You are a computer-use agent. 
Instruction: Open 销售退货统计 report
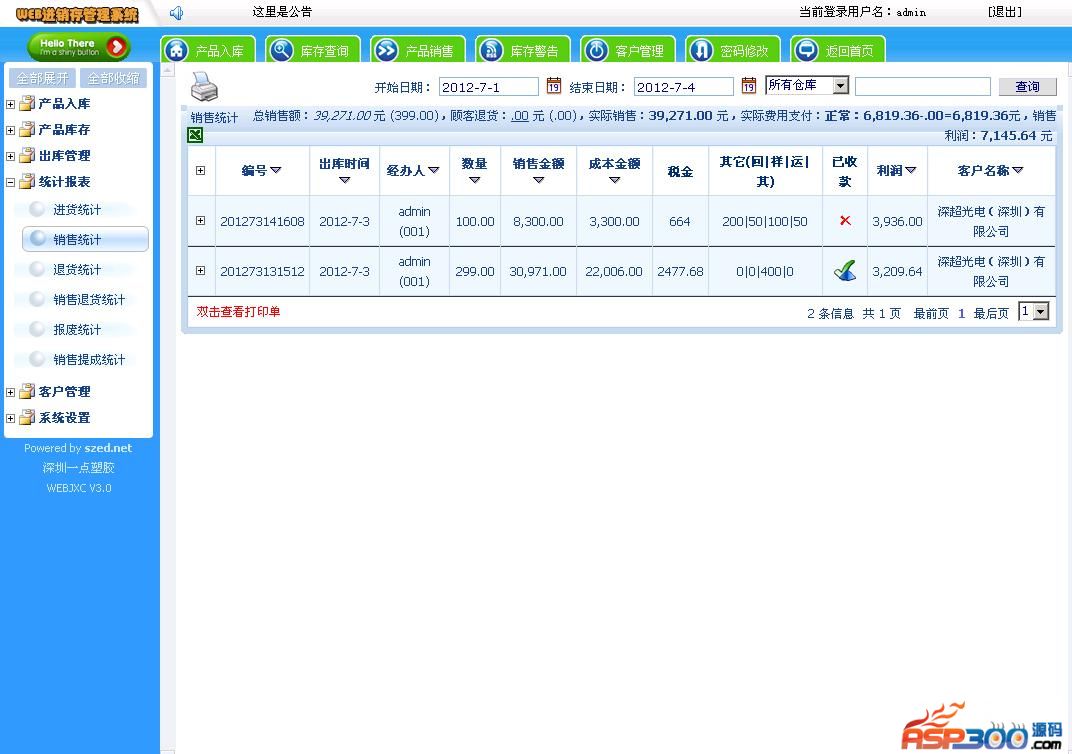[89, 299]
